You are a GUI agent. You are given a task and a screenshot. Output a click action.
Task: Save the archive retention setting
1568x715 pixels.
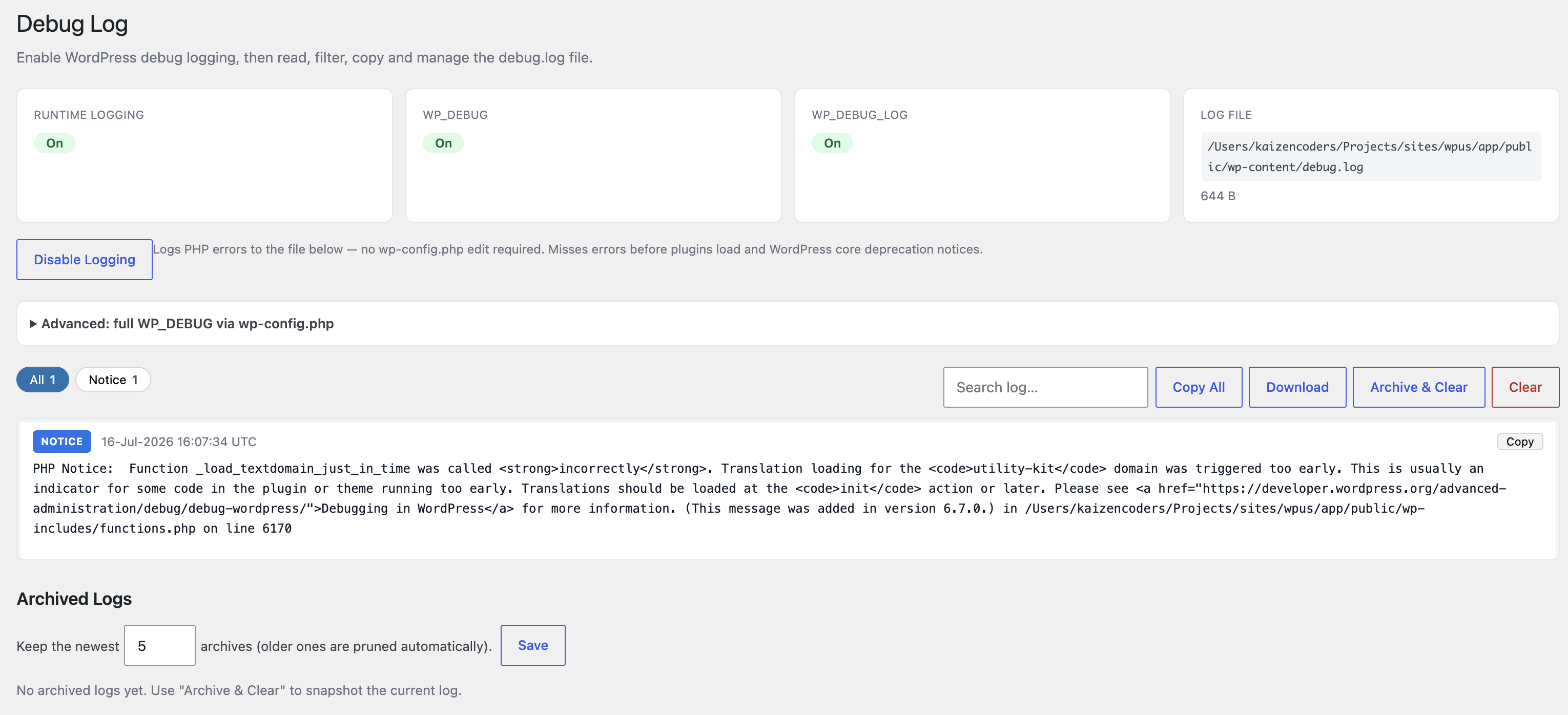[532, 645]
